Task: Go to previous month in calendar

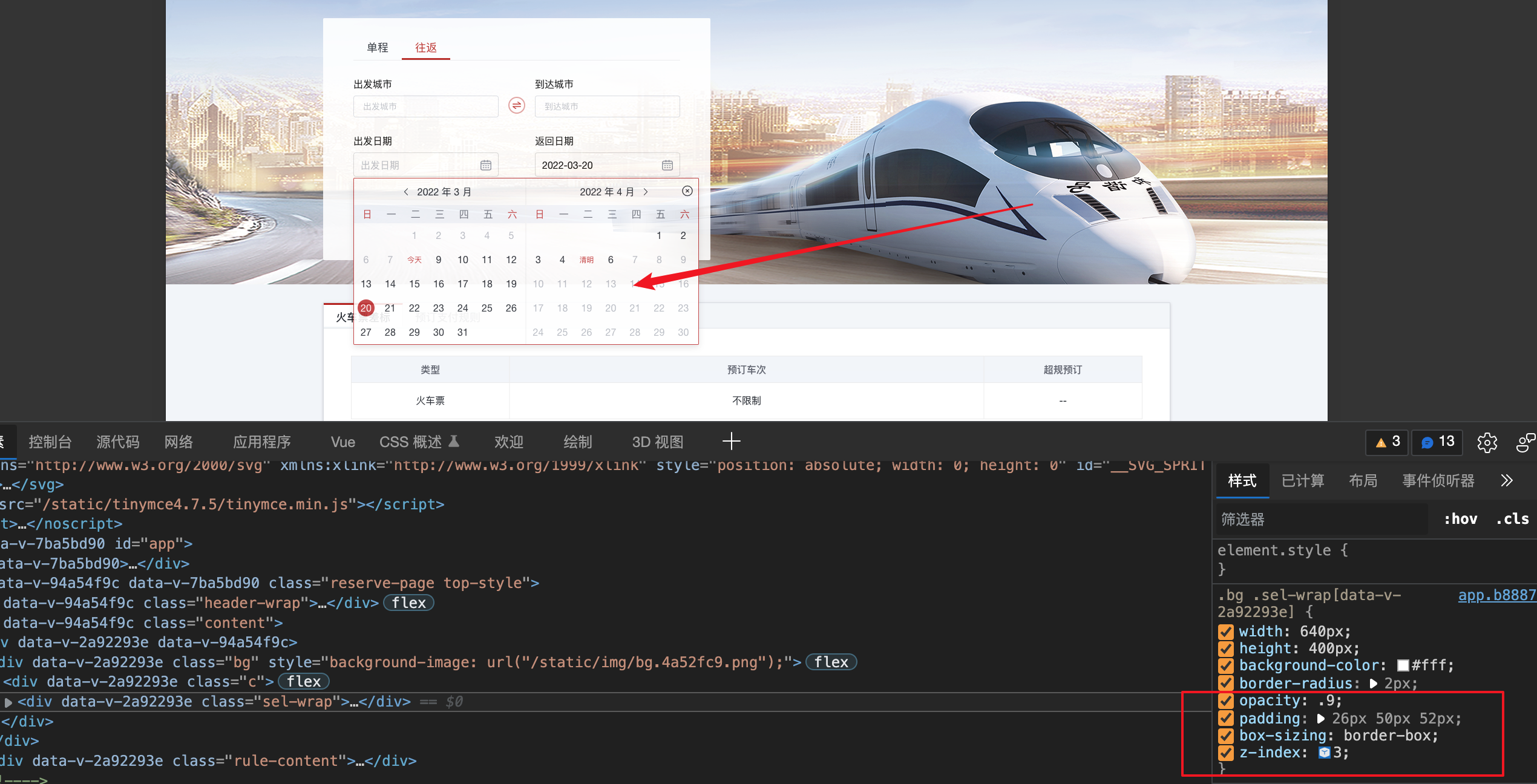Action: (406, 192)
